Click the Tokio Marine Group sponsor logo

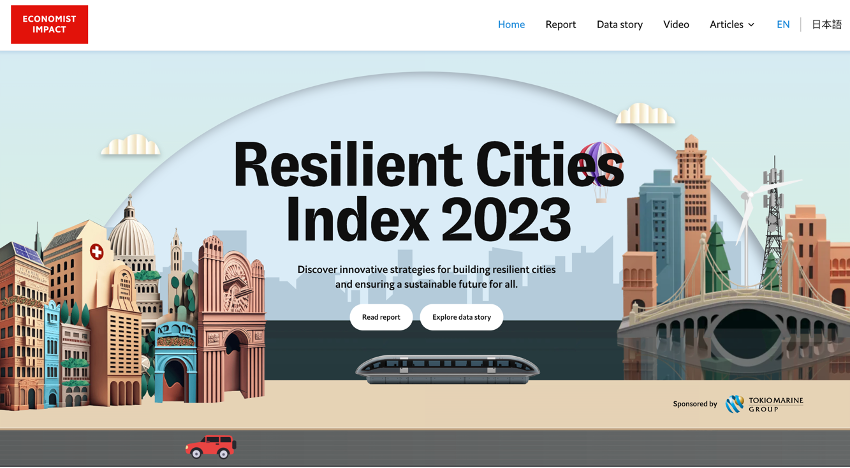click(764, 404)
